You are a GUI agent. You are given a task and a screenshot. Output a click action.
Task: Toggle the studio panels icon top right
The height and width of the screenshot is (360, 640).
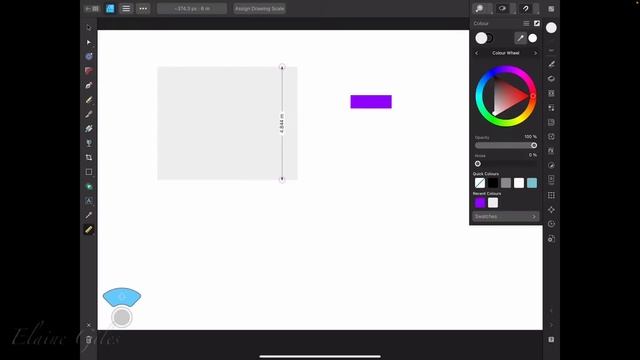551,9
